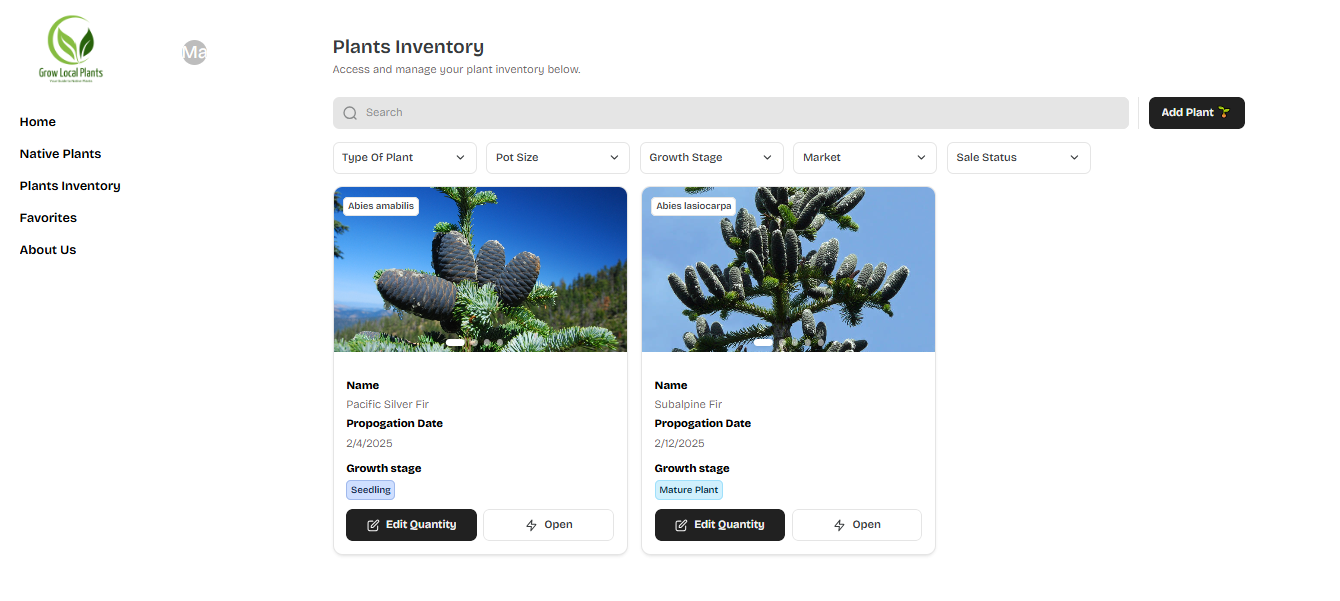Switch to the Native Plants page
This screenshot has width=1340, height=601.
click(x=60, y=153)
